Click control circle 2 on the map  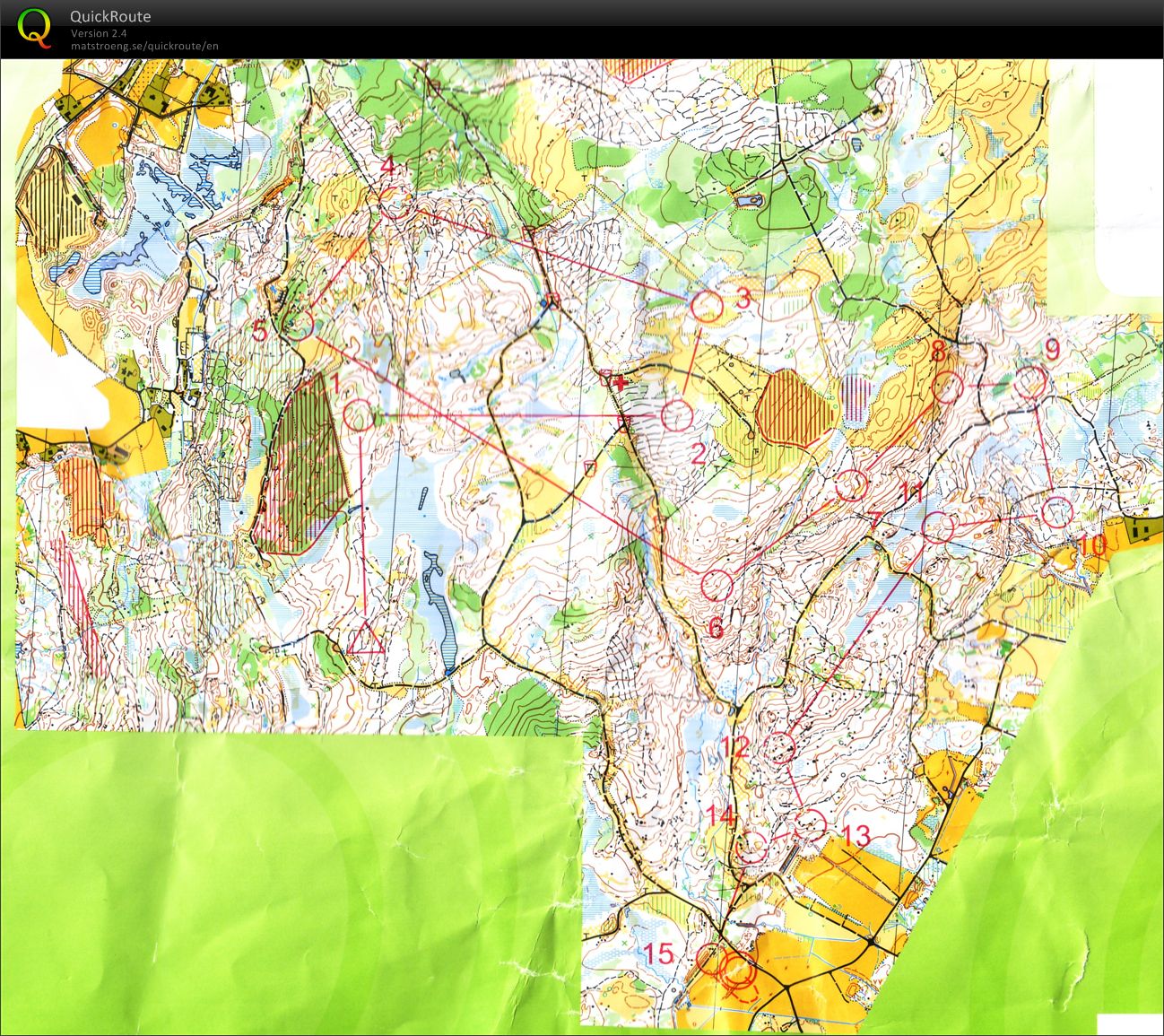[x=677, y=415]
